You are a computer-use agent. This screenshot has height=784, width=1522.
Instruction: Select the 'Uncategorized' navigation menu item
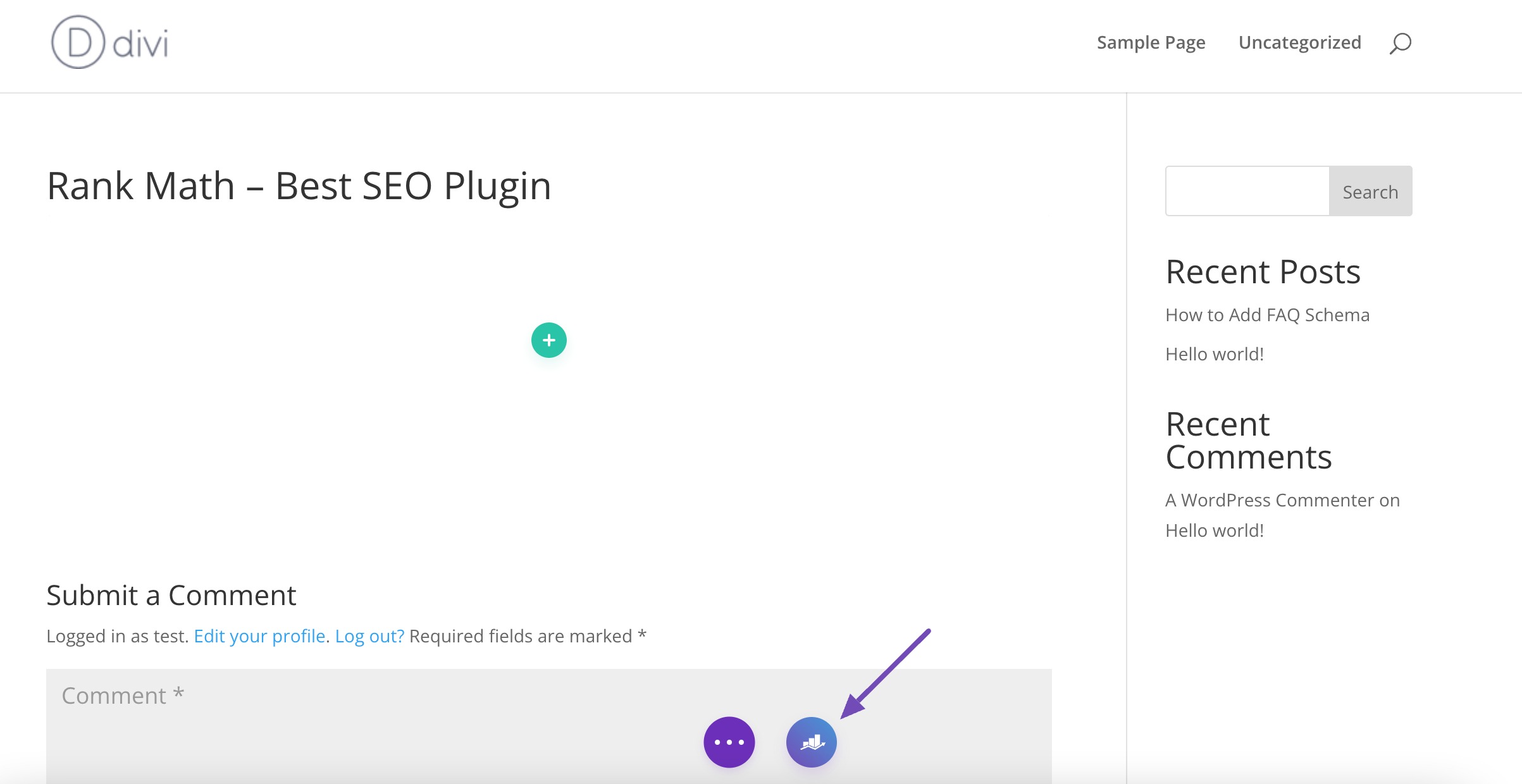tap(1300, 42)
